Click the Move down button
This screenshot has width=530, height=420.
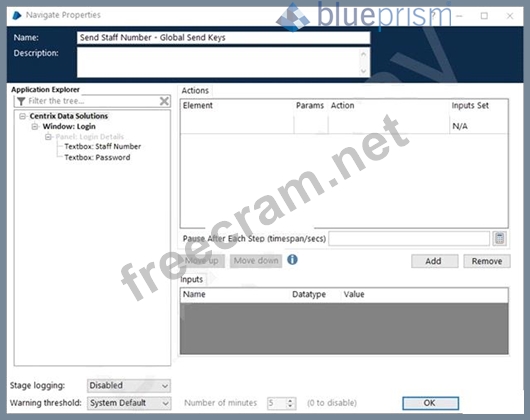(256, 261)
